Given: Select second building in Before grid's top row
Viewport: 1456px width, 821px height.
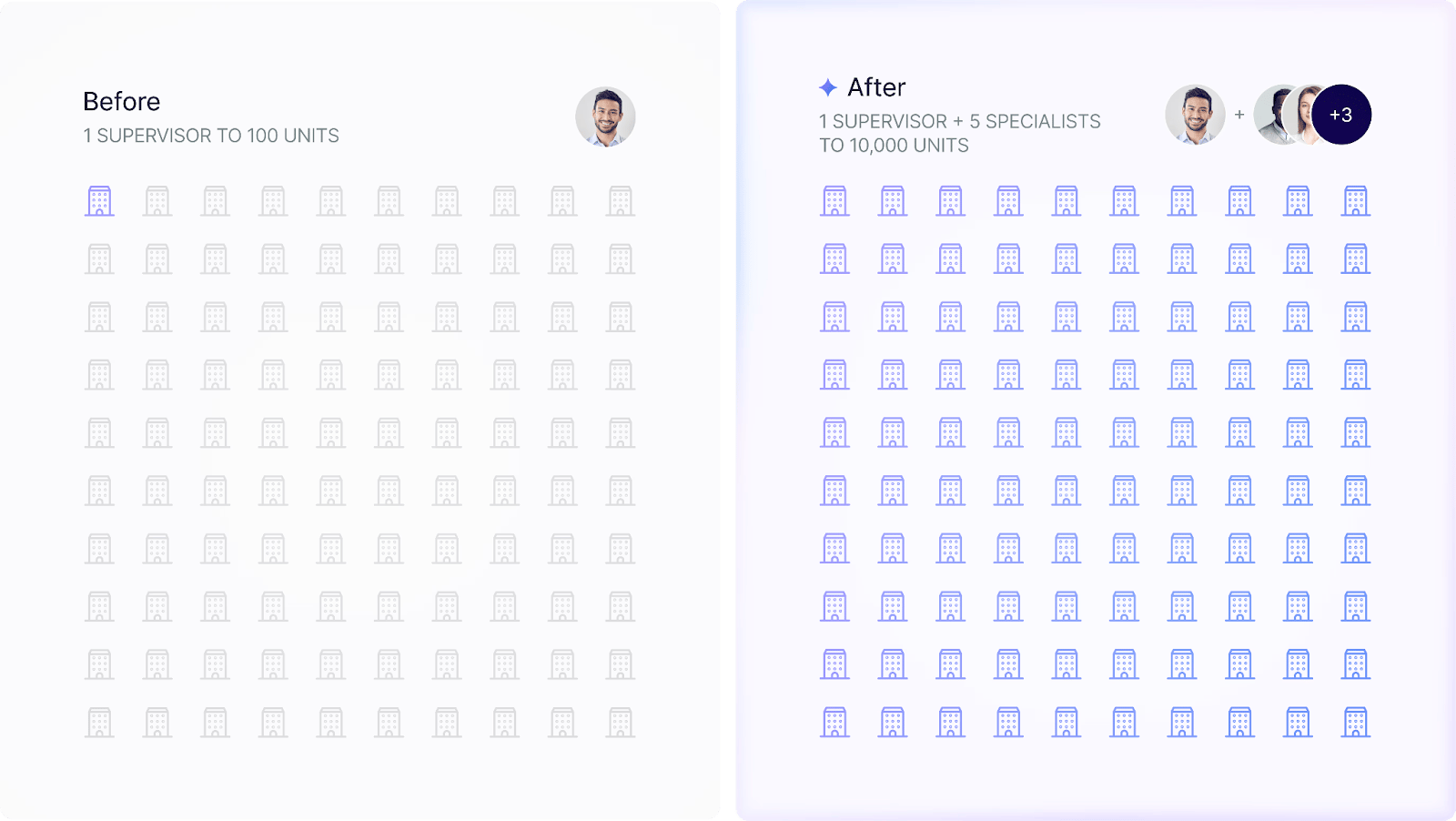Looking at the screenshot, I should (x=157, y=201).
